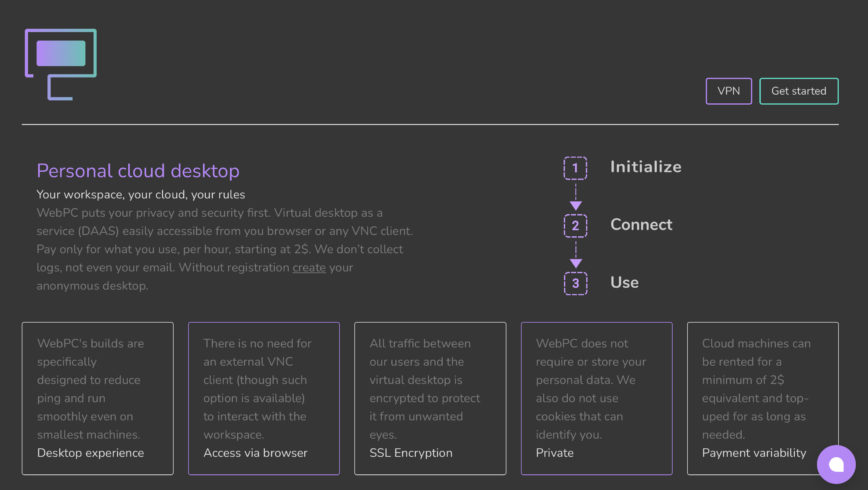The height and width of the screenshot is (490, 868).
Task: Click the step 3 number icon
Action: pos(575,283)
